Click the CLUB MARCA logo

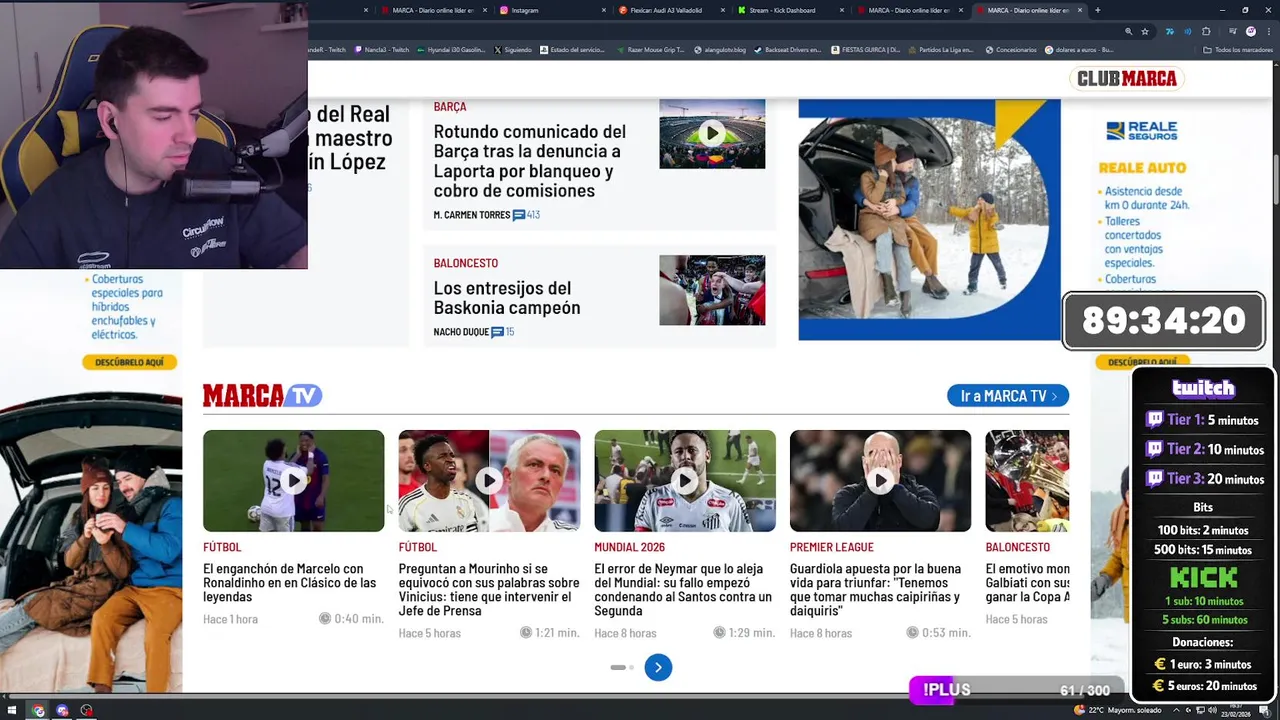[1127, 78]
